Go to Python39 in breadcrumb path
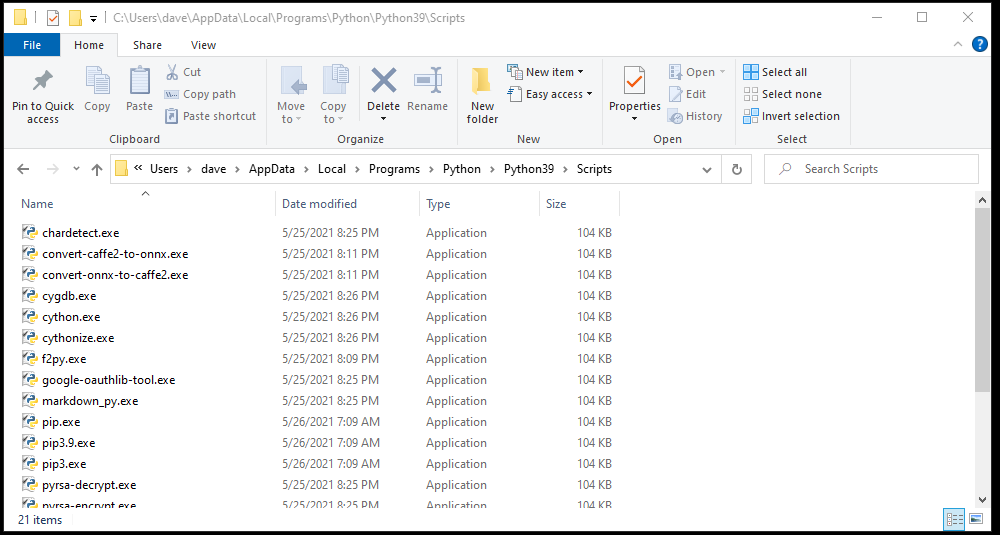1000x535 pixels. pos(531,169)
